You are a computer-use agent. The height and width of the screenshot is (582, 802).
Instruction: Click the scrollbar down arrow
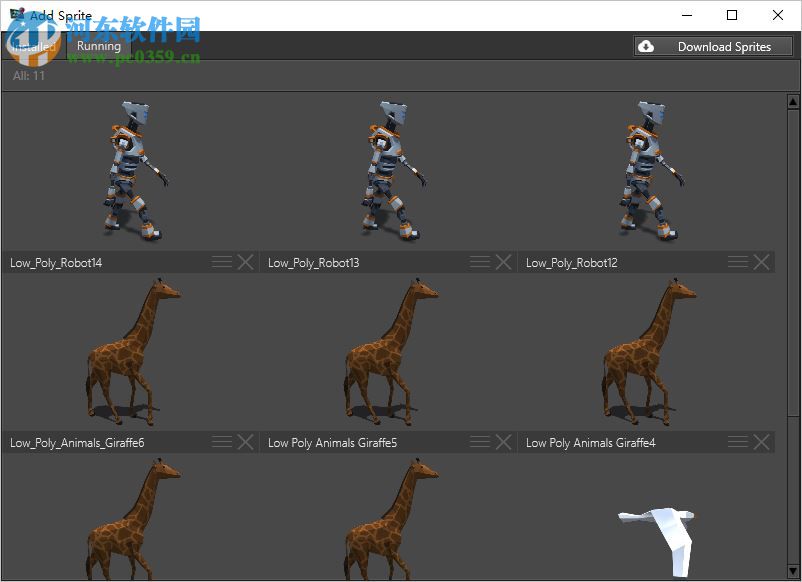click(x=793, y=572)
